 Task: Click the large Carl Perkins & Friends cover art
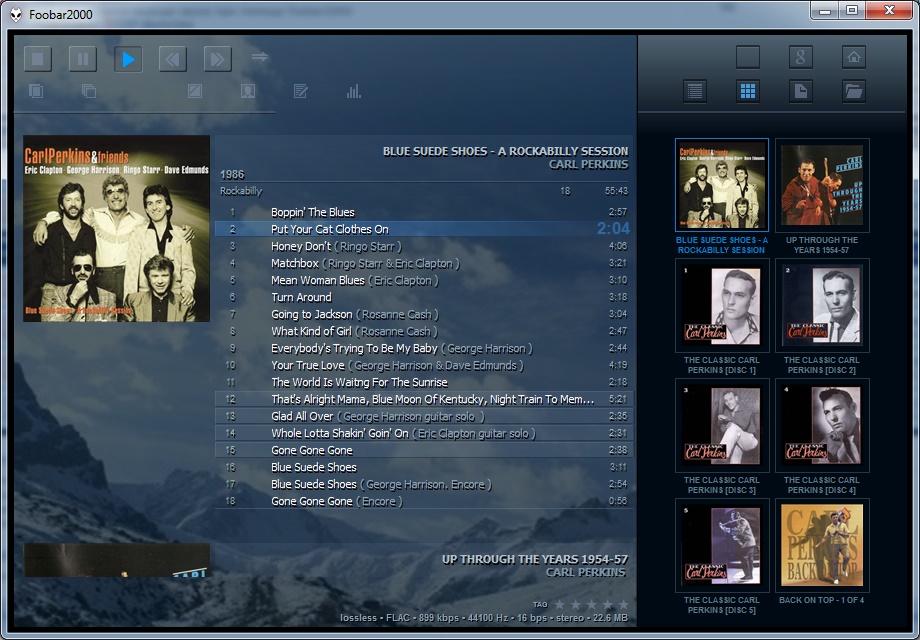[x=116, y=228]
